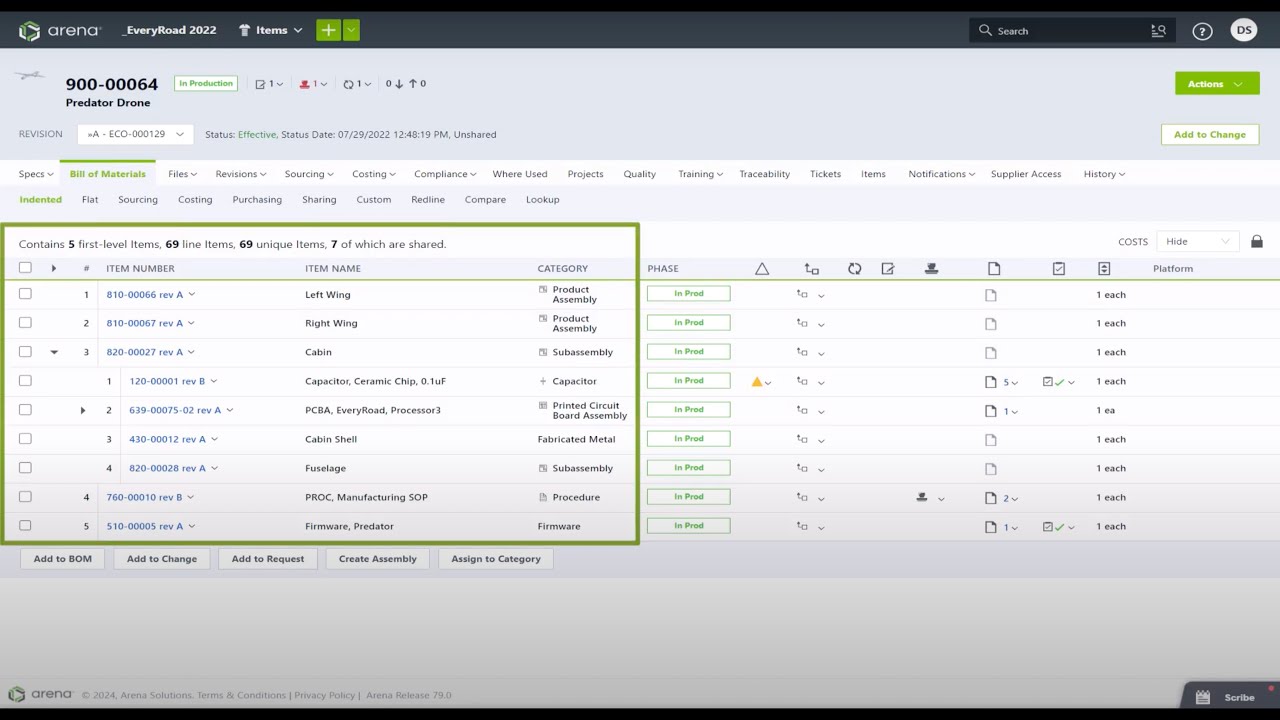1280x720 pixels.
Task: Click the Add to Change button top right
Action: pyautogui.click(x=1210, y=134)
